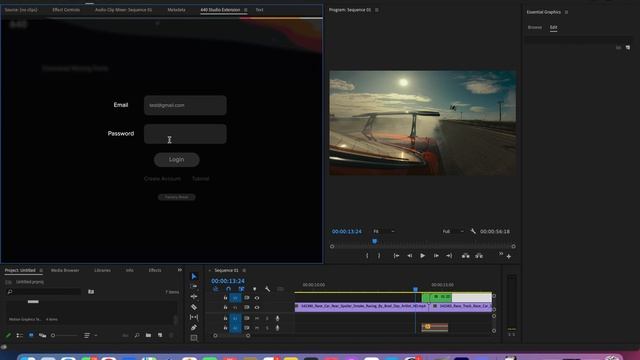Open the Effects tab in Project panel
Image resolution: width=640 pixels, height=360 pixels.
click(155, 270)
